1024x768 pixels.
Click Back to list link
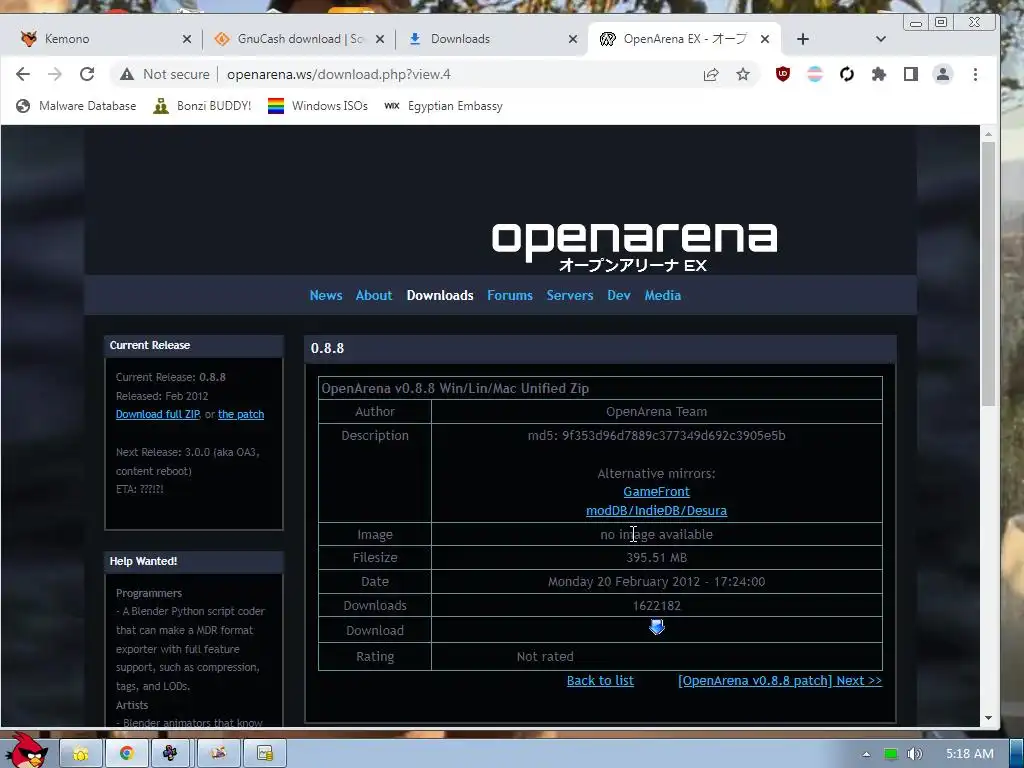point(600,680)
